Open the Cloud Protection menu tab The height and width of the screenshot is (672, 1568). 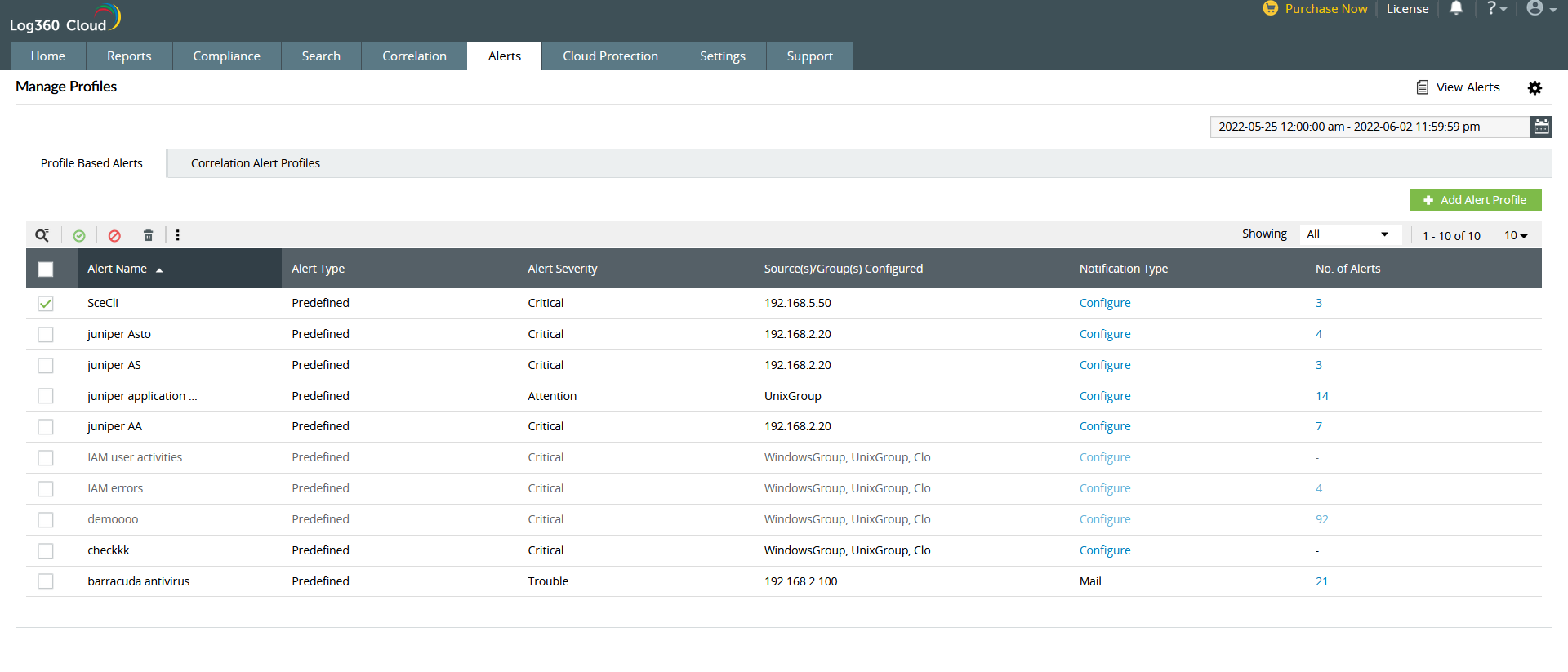point(610,56)
